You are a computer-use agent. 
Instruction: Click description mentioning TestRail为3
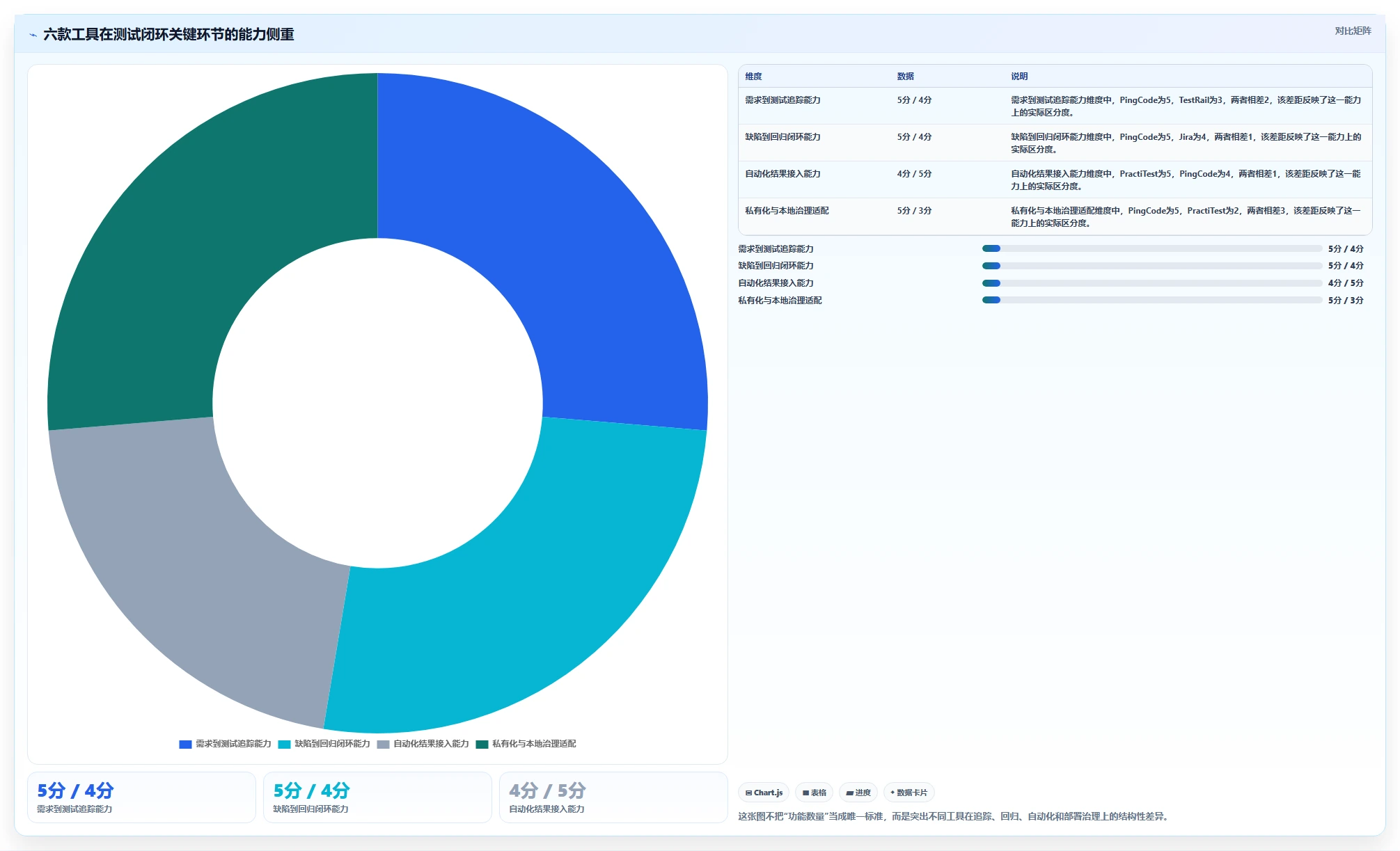point(1186,106)
